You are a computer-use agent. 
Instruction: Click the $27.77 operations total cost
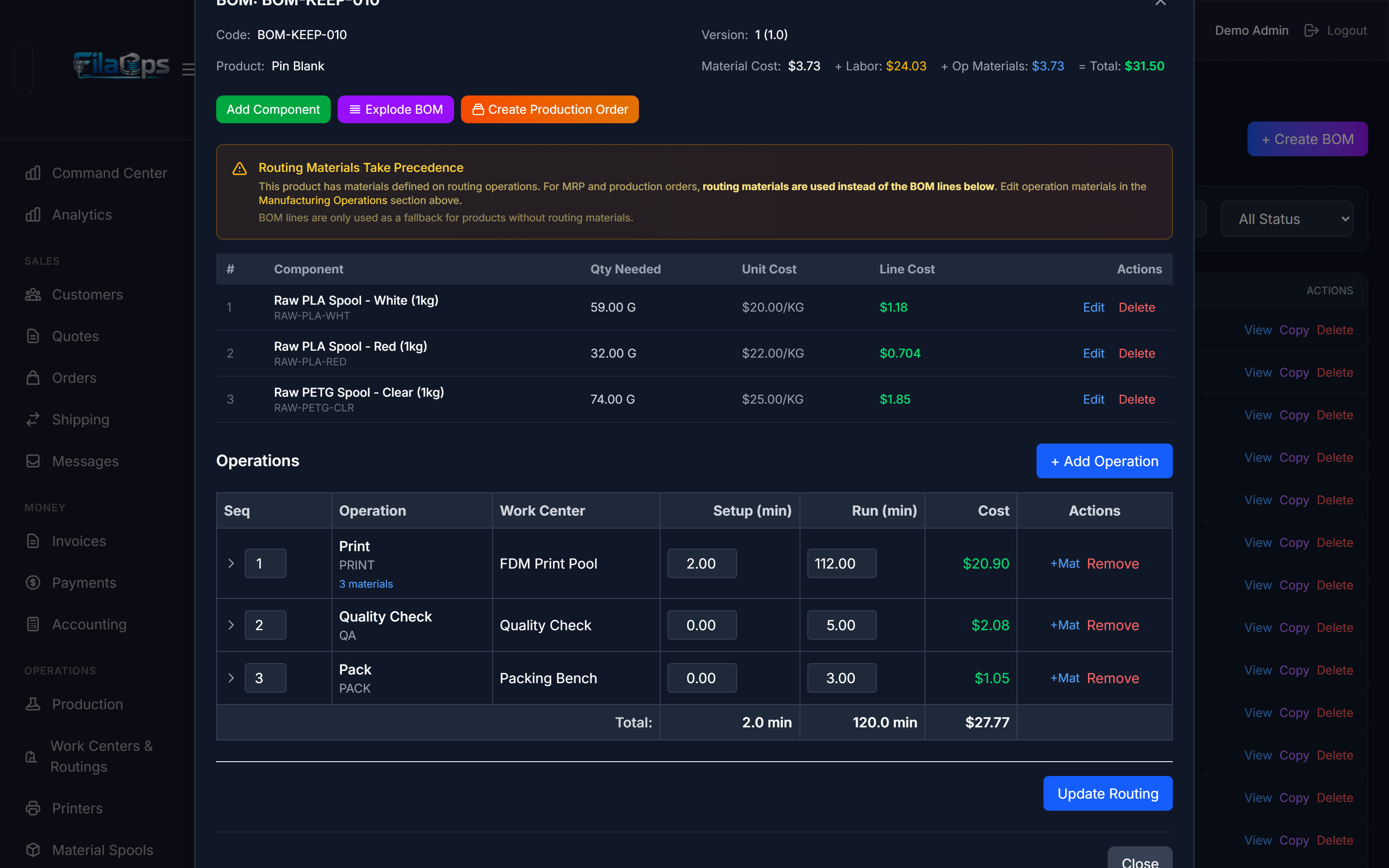pos(987,722)
